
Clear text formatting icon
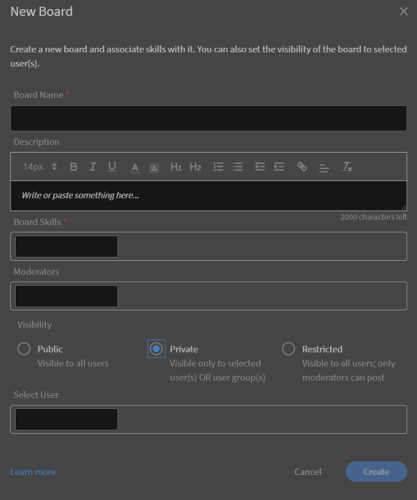[x=347, y=167]
